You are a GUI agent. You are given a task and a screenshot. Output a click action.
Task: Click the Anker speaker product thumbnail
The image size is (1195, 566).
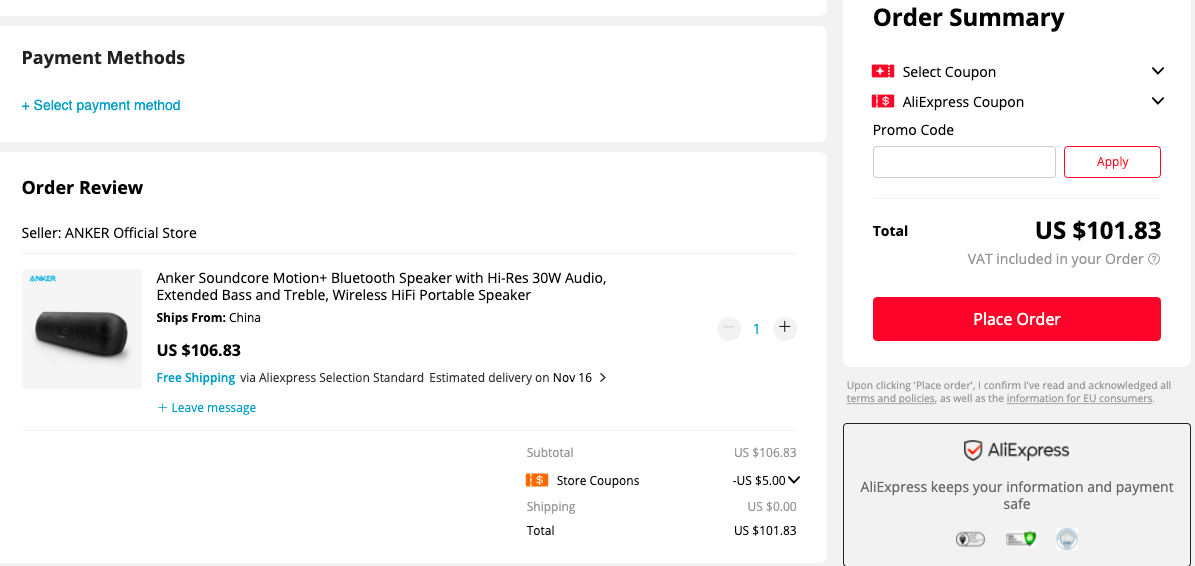click(x=82, y=328)
